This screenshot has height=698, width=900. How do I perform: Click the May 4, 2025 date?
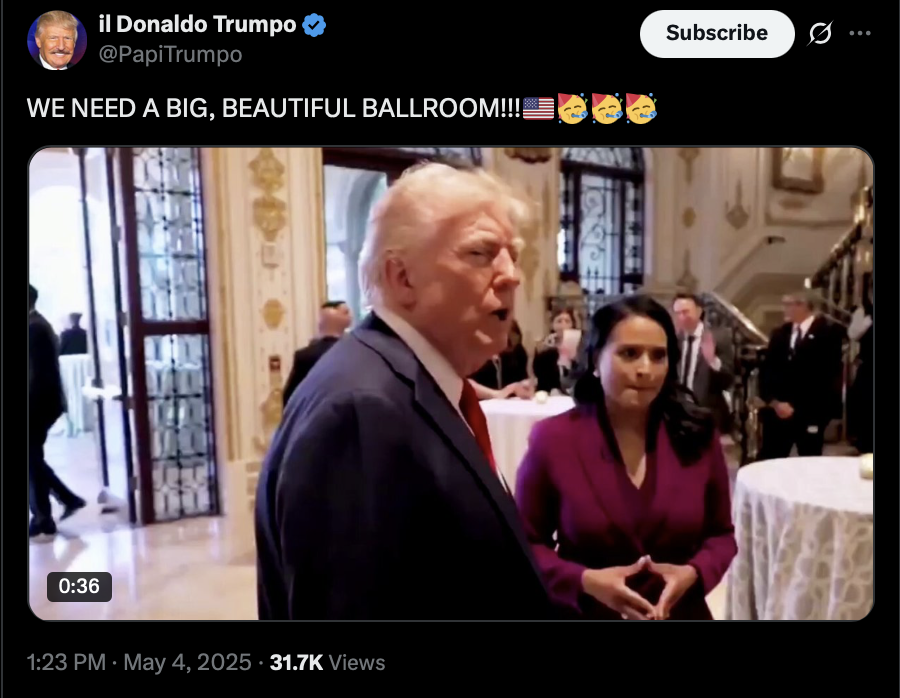[188, 662]
